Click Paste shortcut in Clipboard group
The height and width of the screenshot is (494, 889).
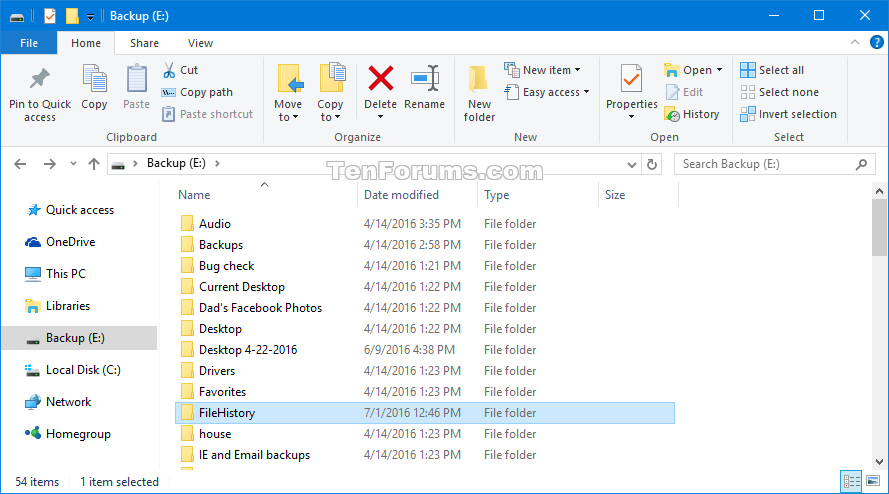pyautogui.click(x=208, y=114)
